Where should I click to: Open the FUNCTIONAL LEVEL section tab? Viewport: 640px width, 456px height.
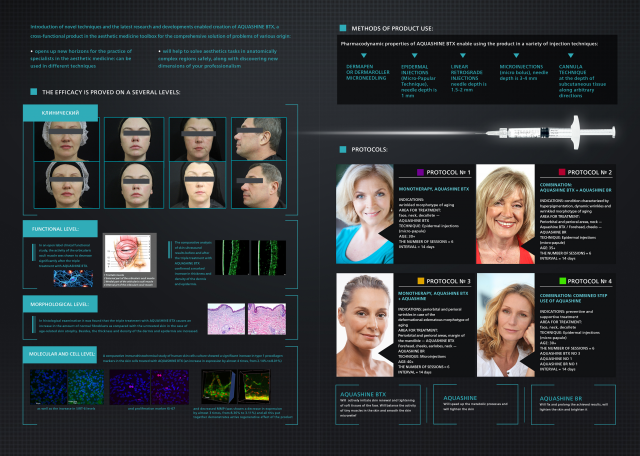(60, 229)
